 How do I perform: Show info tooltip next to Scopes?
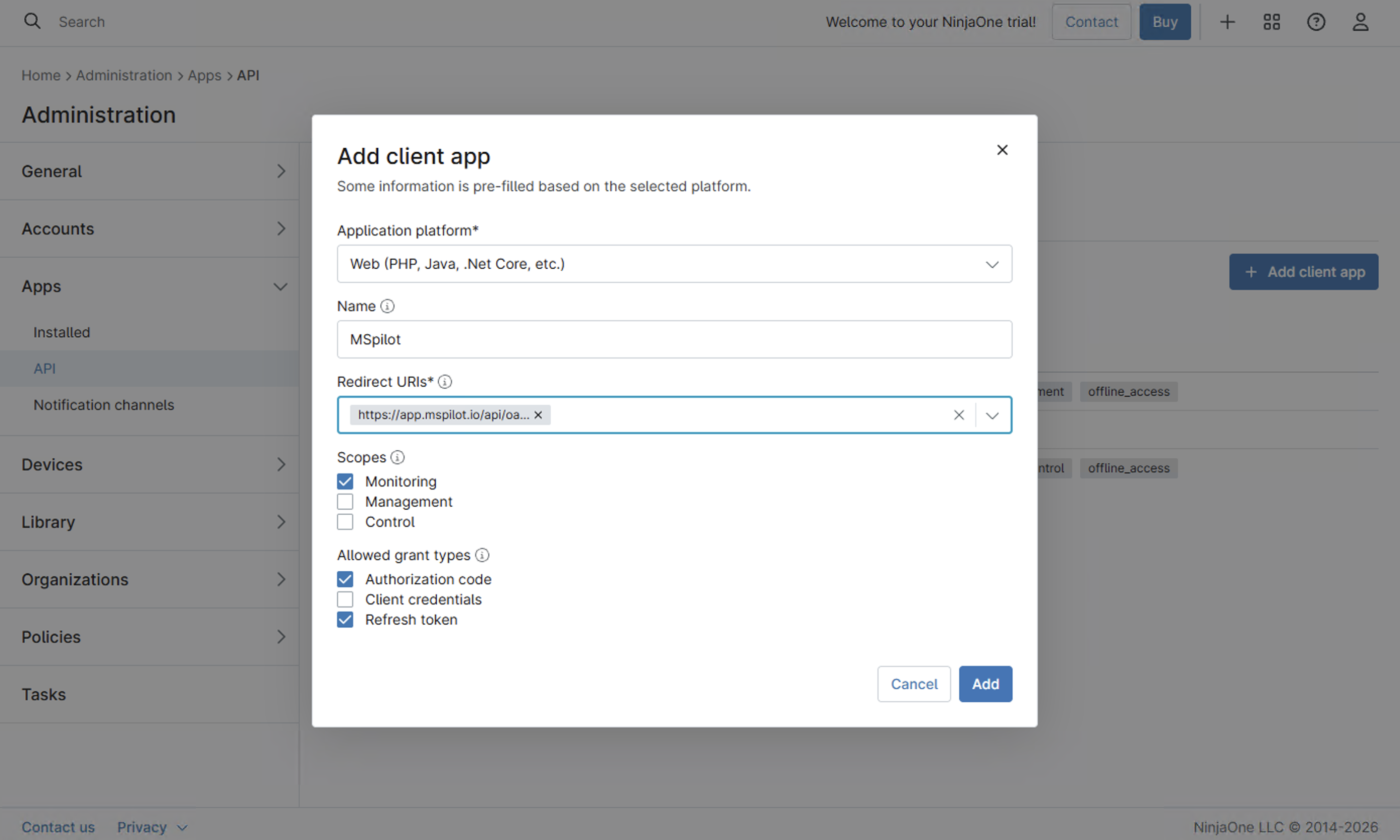point(397,457)
